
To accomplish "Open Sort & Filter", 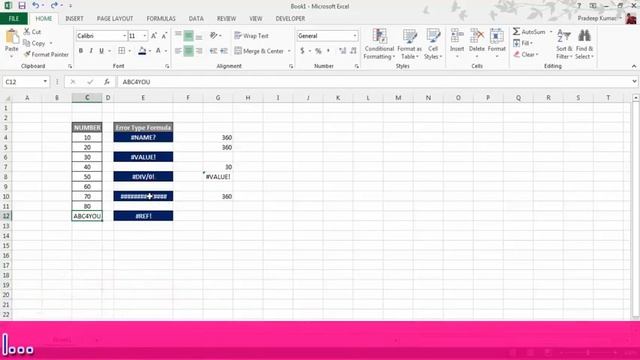I will click(564, 44).
